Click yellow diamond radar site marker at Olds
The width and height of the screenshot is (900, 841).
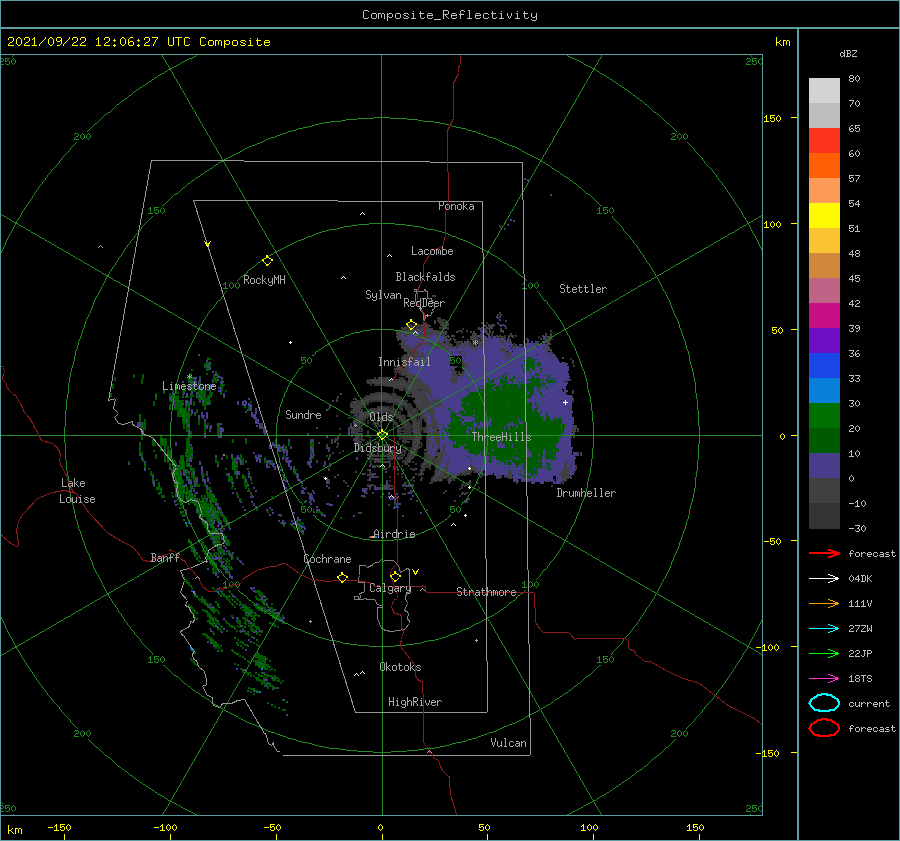382,435
